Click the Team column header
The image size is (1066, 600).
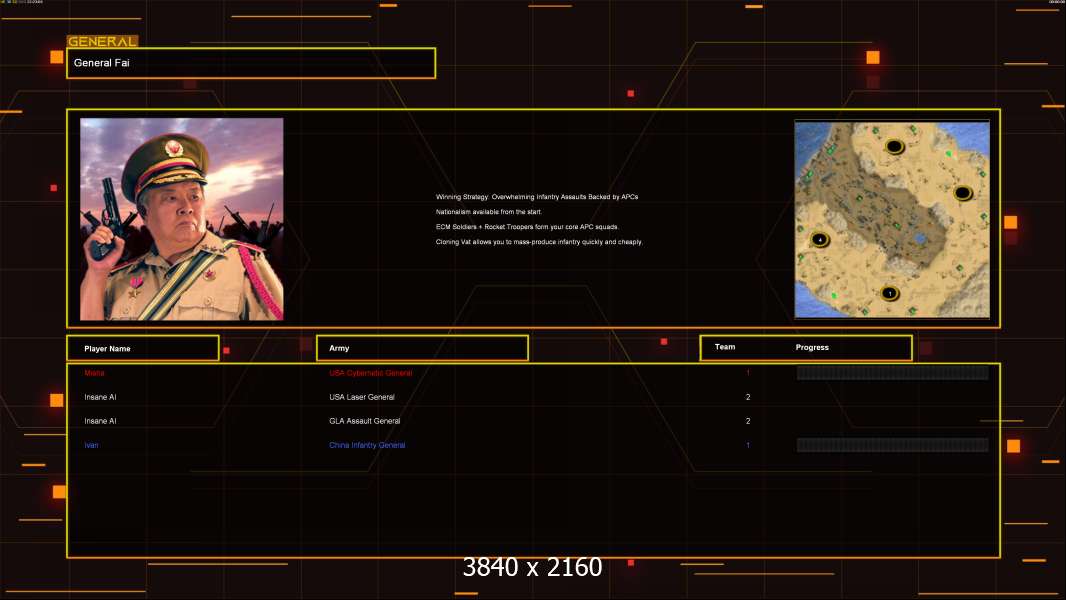point(725,347)
